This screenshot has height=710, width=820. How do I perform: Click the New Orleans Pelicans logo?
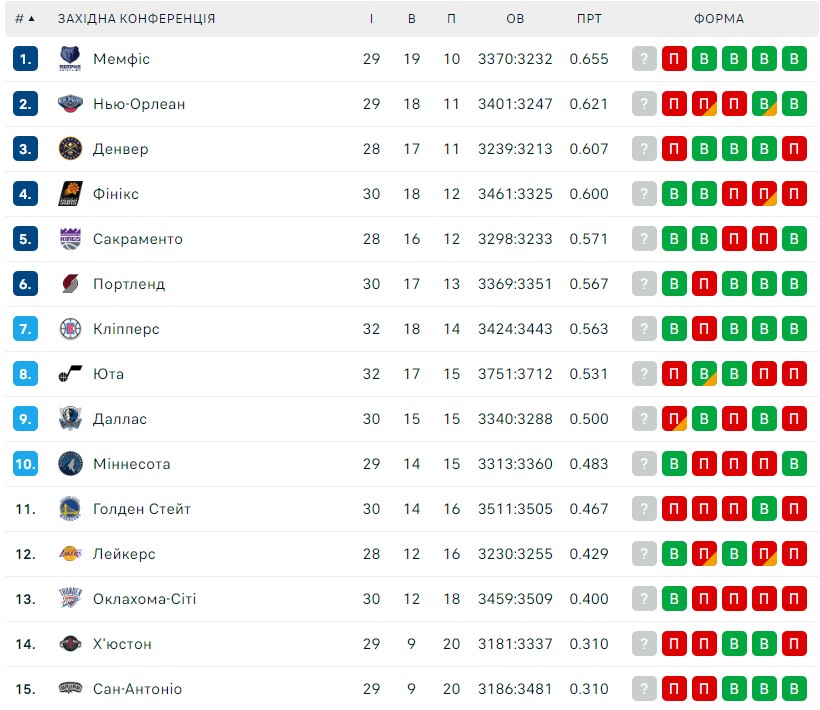pyautogui.click(x=70, y=104)
